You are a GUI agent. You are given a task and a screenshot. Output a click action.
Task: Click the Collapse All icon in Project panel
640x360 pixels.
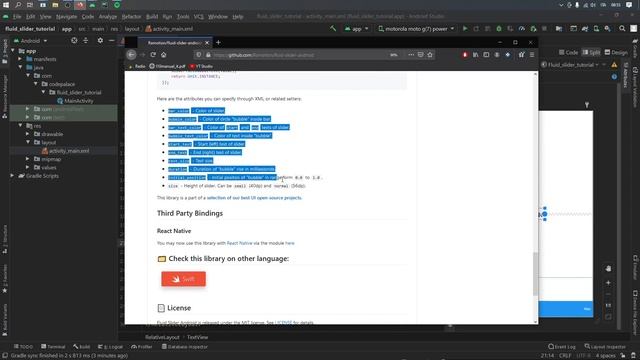[x=86, y=40]
